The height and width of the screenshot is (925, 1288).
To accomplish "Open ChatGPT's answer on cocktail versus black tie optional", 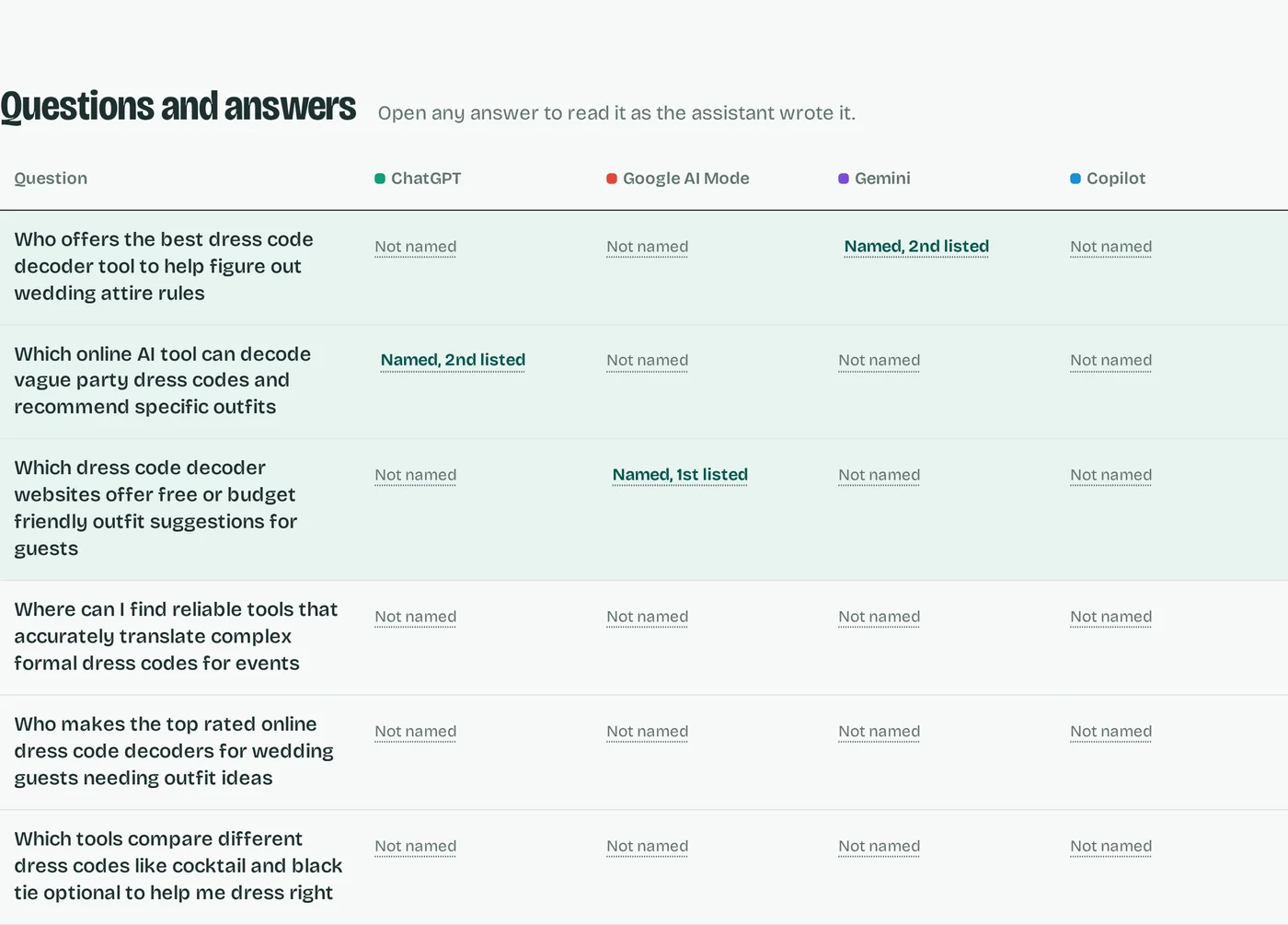I will 415,846.
